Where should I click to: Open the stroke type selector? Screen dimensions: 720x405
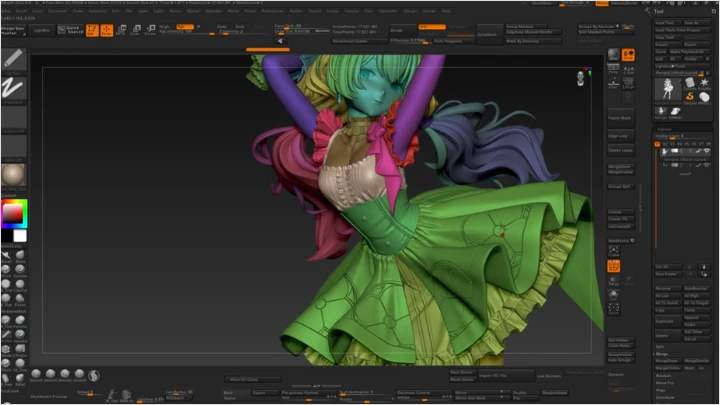click(14, 88)
